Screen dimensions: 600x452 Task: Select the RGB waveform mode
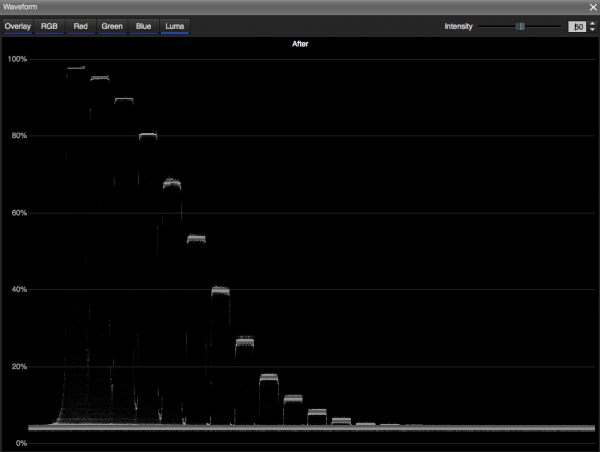pos(49,26)
